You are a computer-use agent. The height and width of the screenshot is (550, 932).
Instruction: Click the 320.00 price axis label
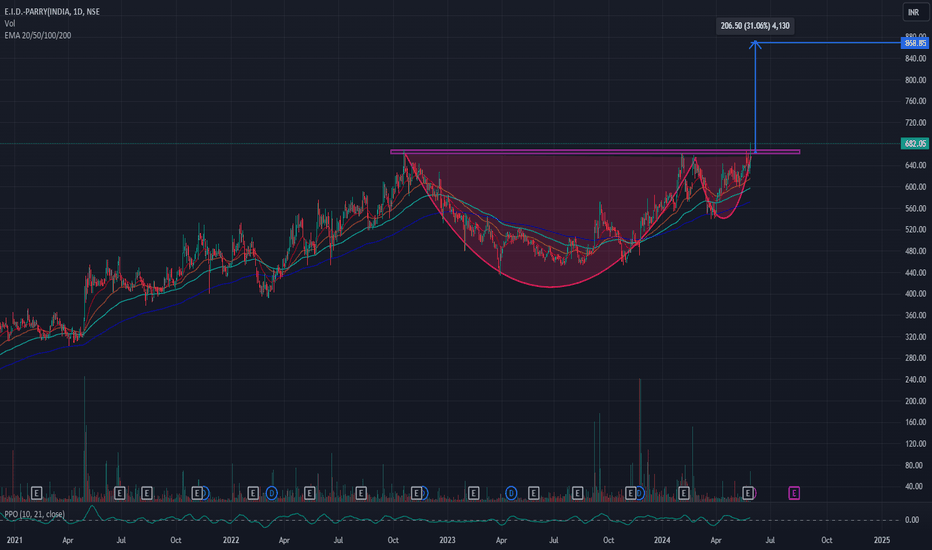tap(915, 337)
